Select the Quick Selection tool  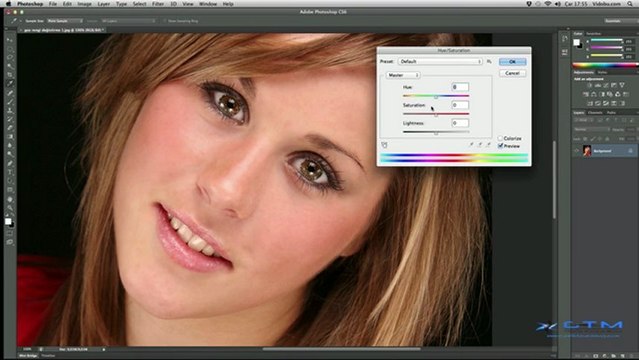click(10, 66)
